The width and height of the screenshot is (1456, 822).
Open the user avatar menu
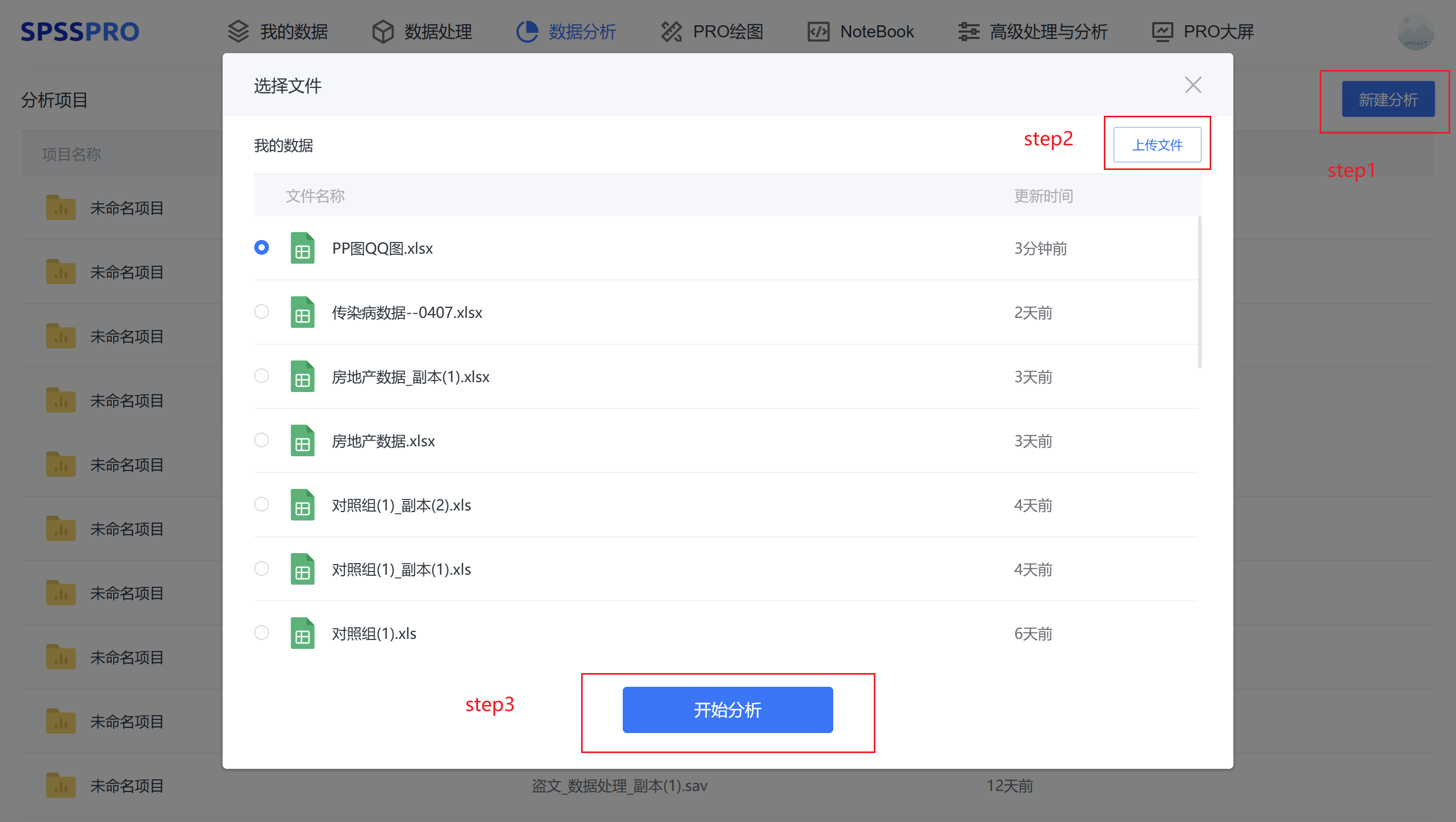(x=1415, y=32)
